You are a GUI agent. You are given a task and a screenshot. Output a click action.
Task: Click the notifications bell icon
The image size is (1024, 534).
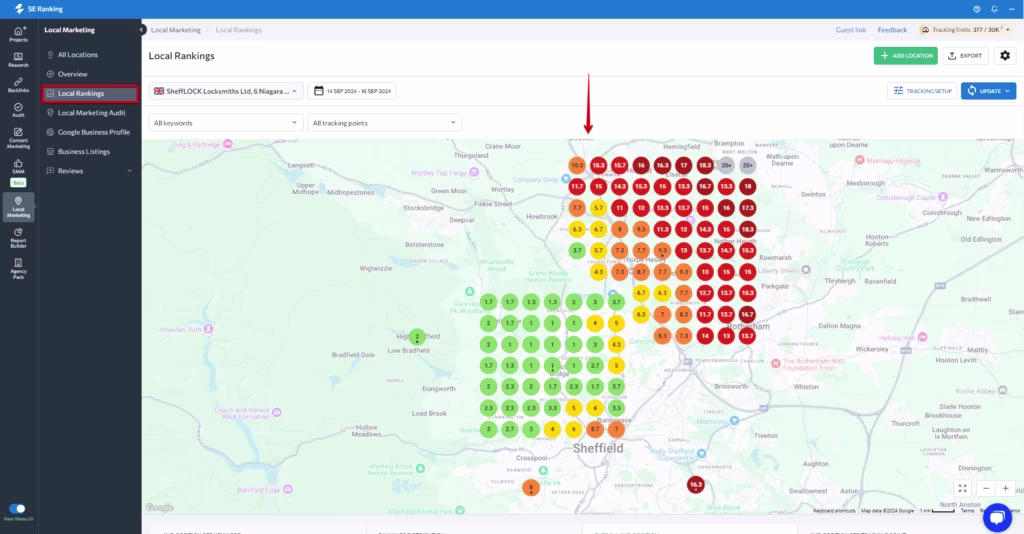pos(994,9)
